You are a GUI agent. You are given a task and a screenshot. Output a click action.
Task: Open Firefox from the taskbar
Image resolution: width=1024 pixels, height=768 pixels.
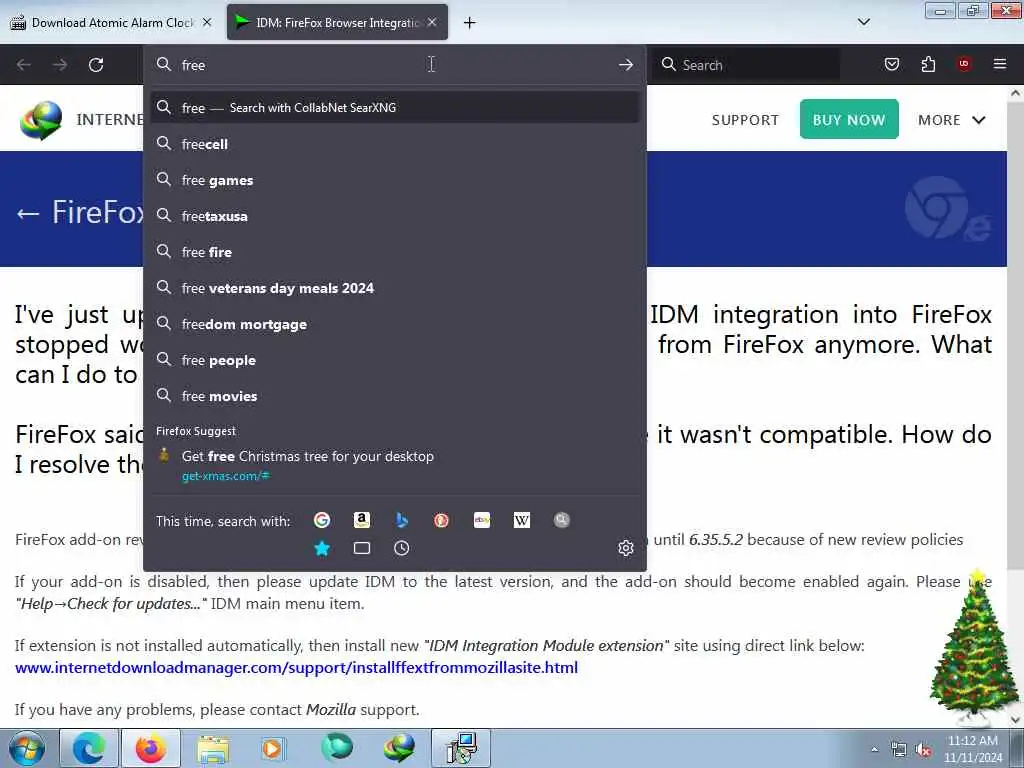(150, 748)
